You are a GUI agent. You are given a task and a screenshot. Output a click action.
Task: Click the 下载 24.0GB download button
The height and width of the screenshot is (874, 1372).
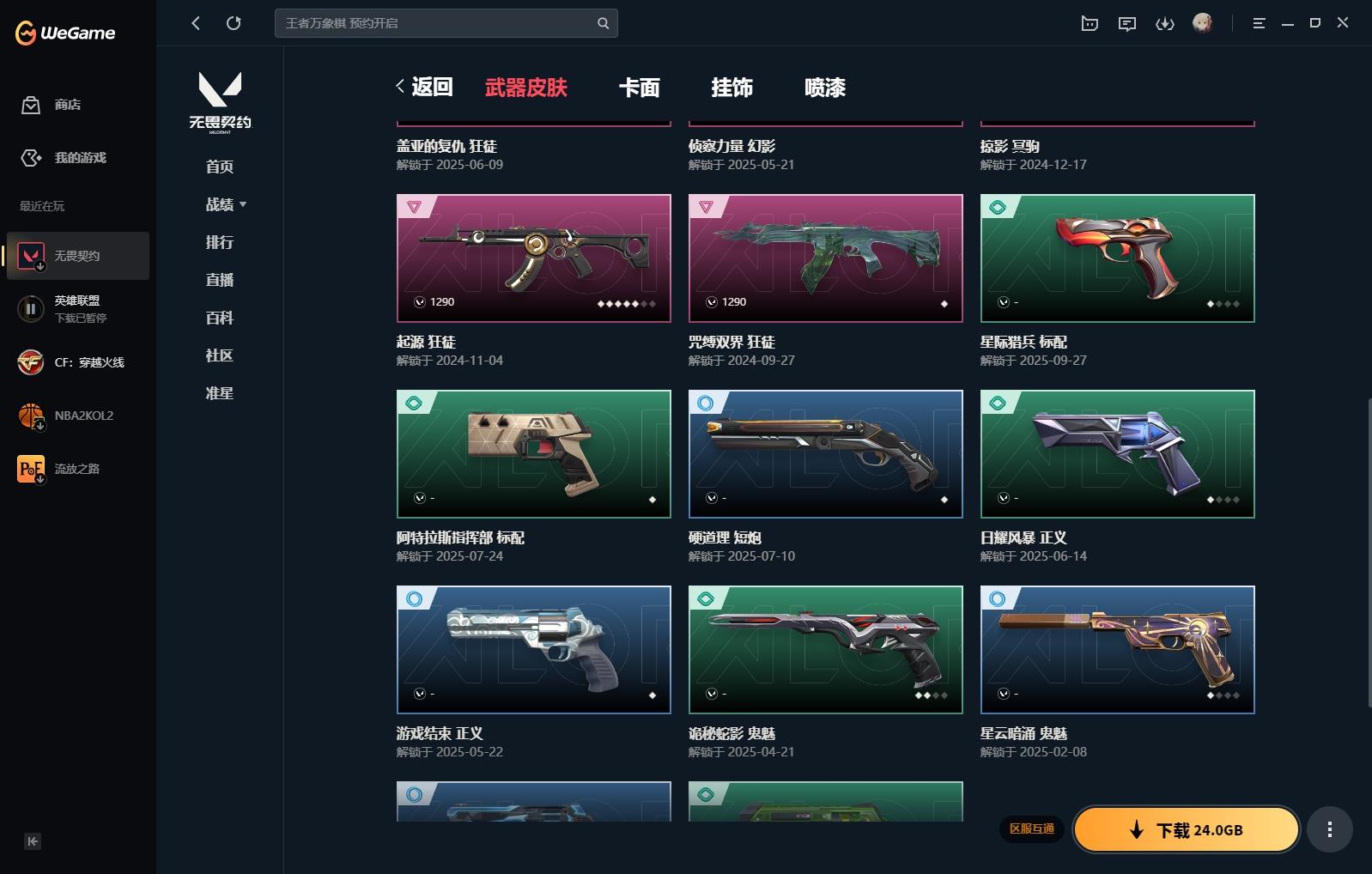[x=1187, y=829]
